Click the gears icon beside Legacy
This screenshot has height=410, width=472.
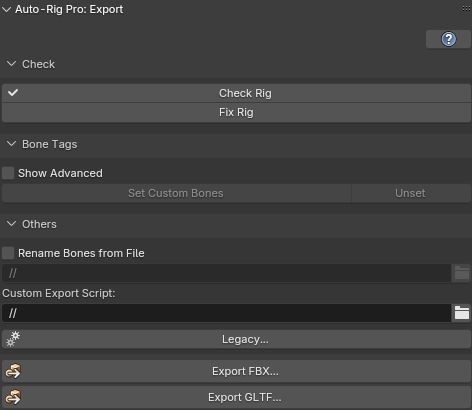[x=13, y=339]
